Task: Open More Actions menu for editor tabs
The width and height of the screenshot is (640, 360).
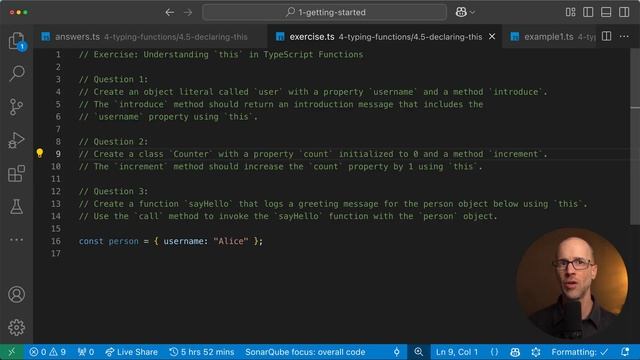Action: tap(624, 36)
